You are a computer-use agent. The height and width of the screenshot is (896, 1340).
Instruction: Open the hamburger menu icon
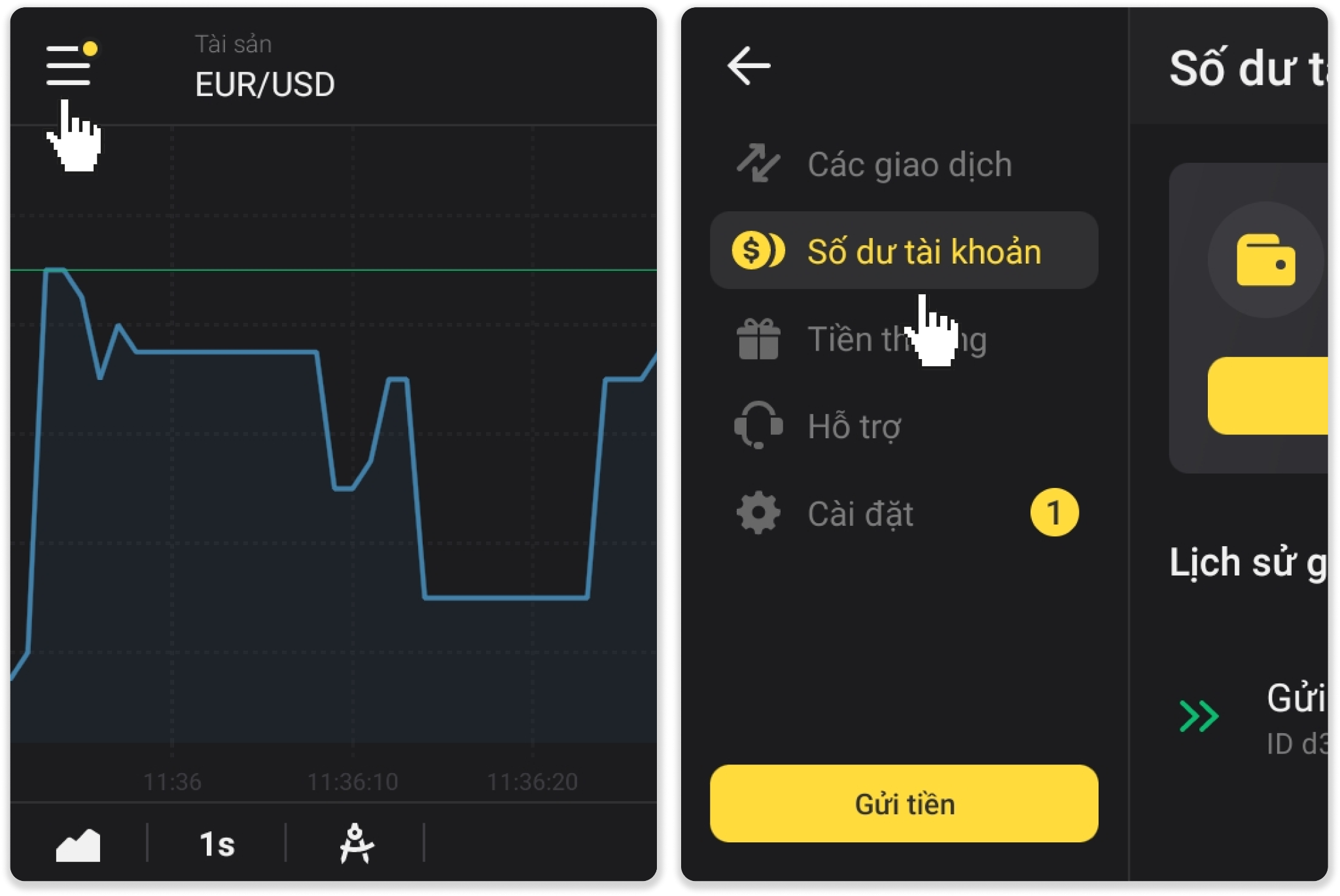click(x=69, y=65)
